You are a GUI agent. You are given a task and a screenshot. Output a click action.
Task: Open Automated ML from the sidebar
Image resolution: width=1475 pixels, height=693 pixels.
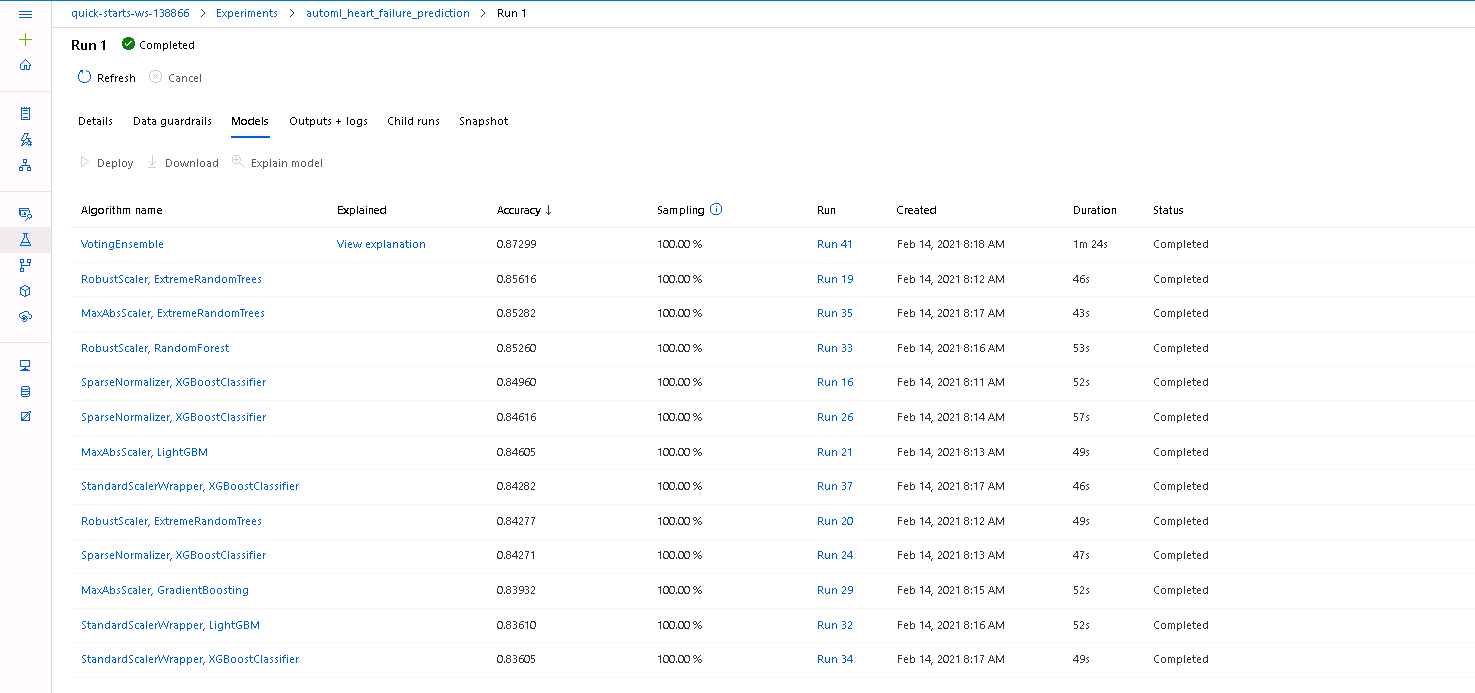25,139
